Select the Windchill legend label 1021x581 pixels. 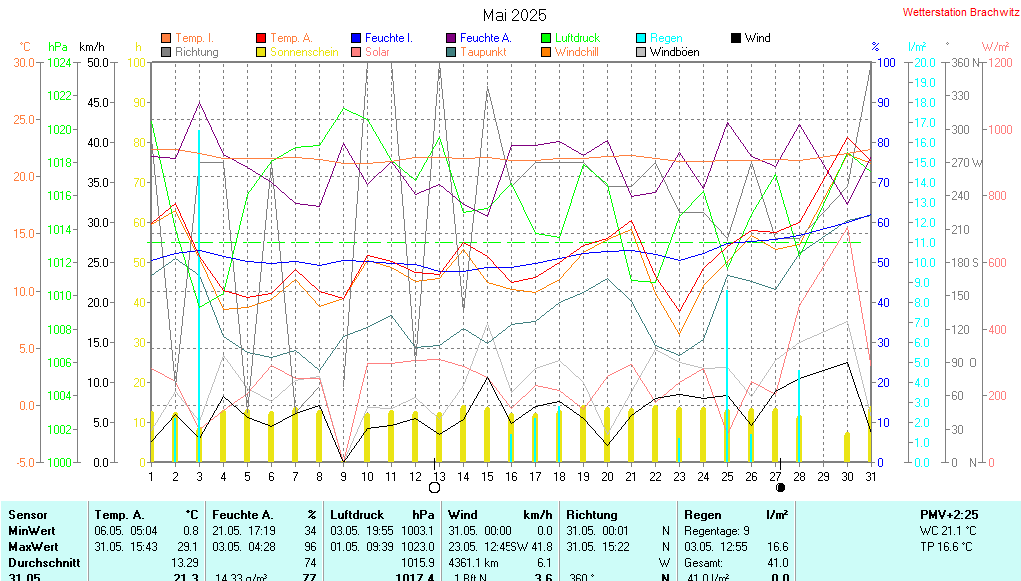(577, 52)
